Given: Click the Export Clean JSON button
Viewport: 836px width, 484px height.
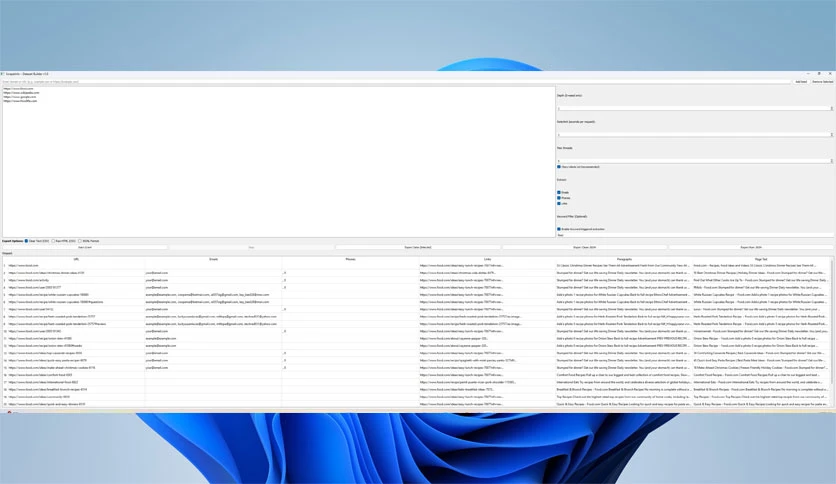Looking at the screenshot, I should click(x=585, y=247).
